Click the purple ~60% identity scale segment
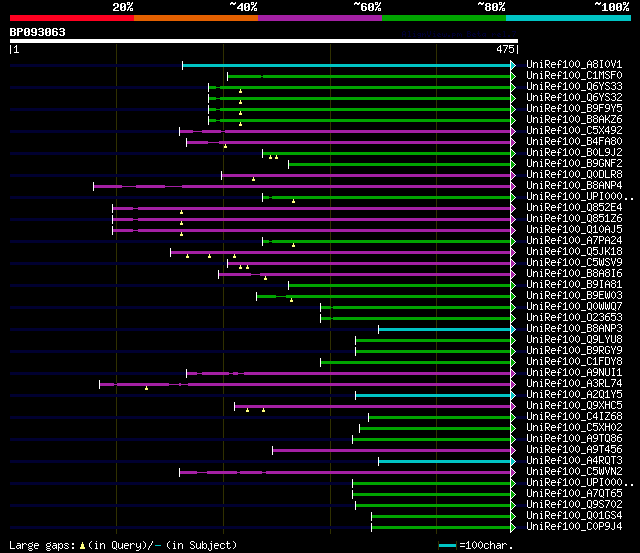640x553 pixels. click(320, 18)
